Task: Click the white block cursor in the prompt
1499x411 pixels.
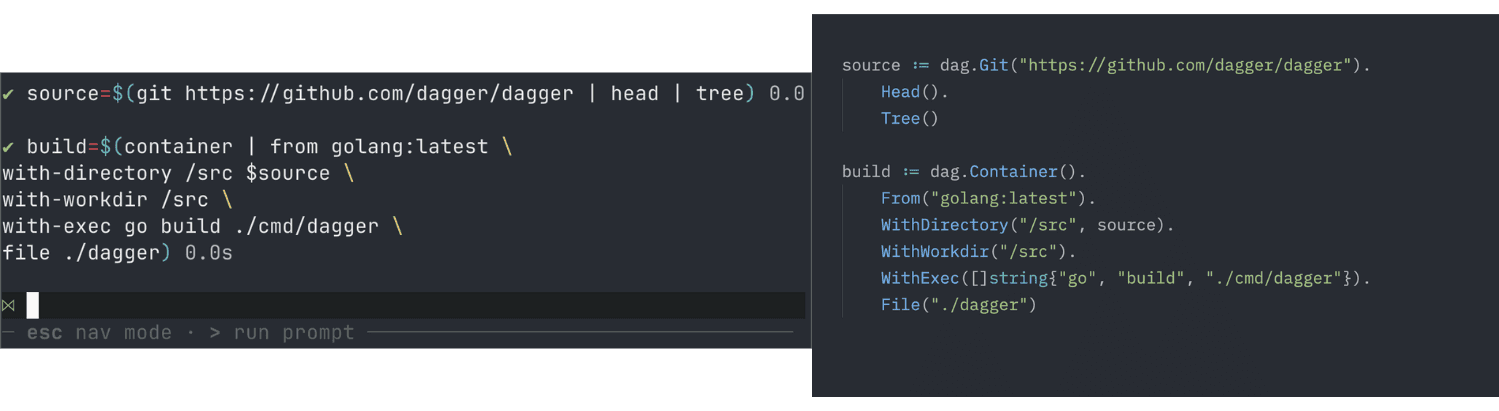Action: pyautogui.click(x=33, y=305)
